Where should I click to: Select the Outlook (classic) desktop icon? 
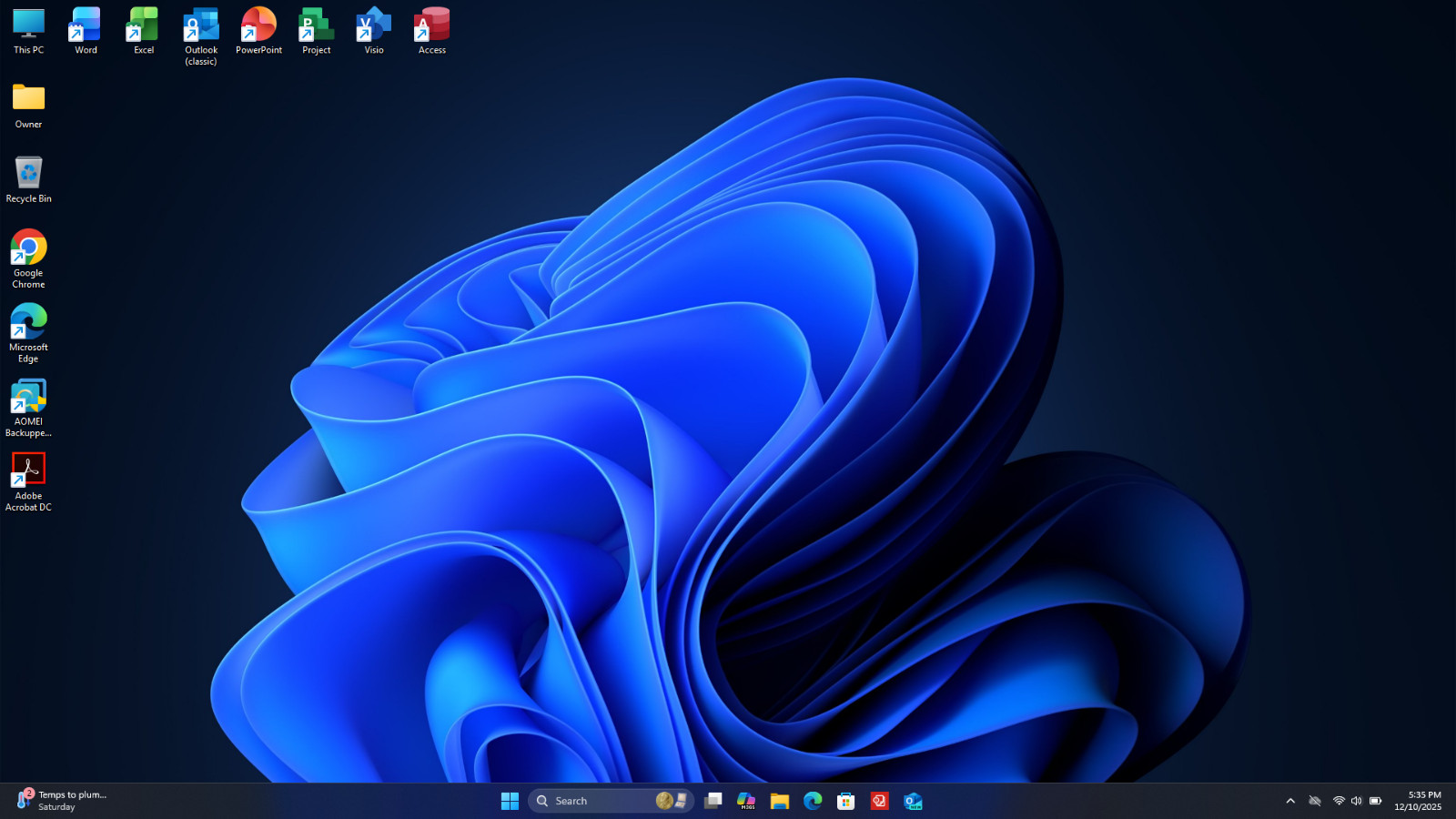201,36
